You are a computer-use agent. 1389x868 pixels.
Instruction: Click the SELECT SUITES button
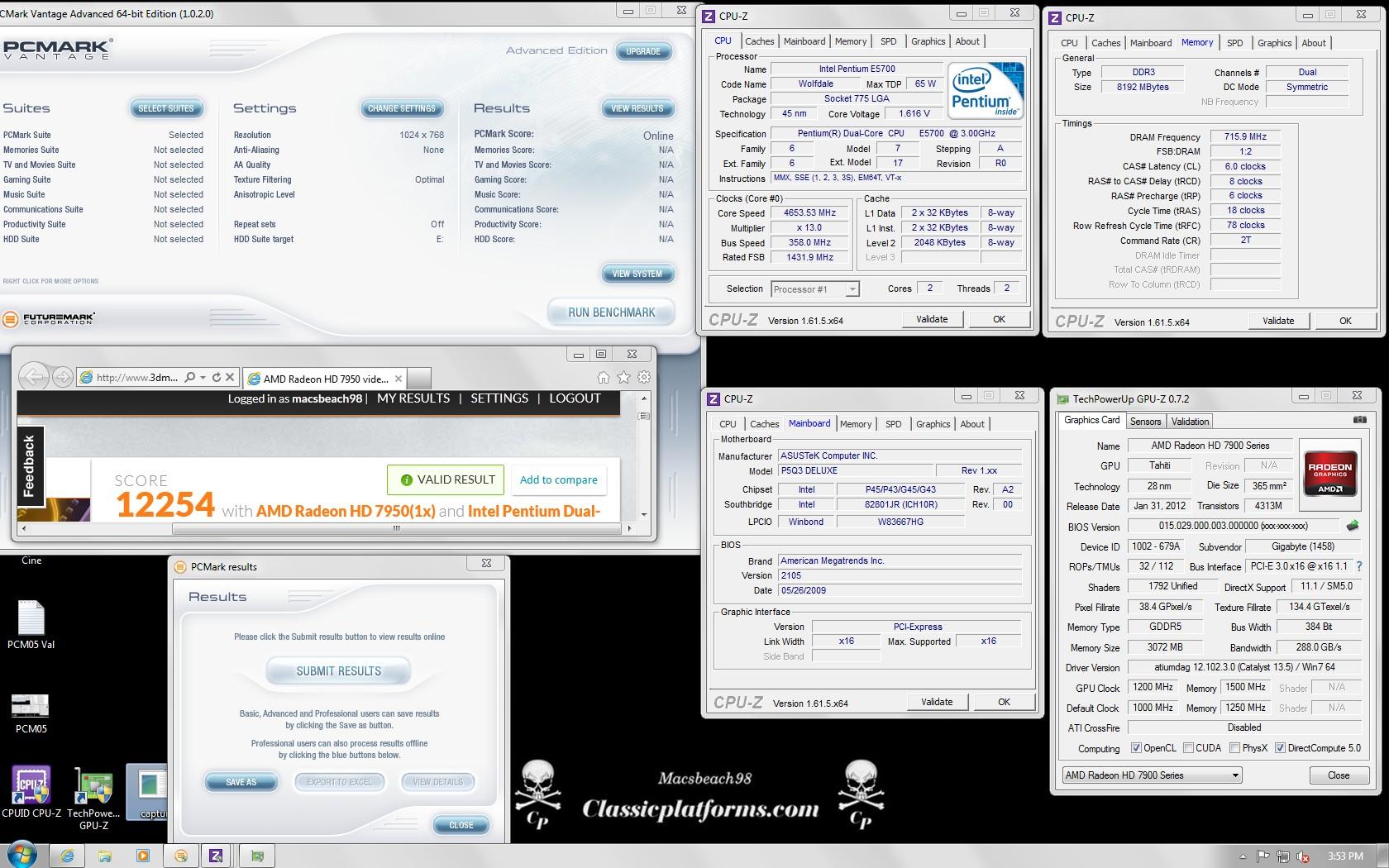(166, 108)
